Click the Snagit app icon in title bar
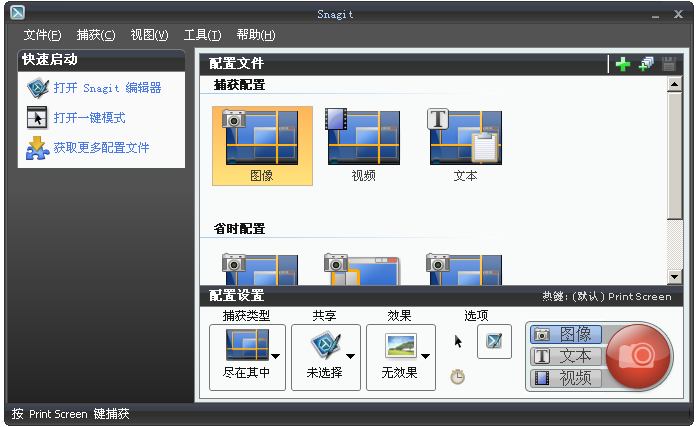696x427 pixels. click(x=17, y=12)
